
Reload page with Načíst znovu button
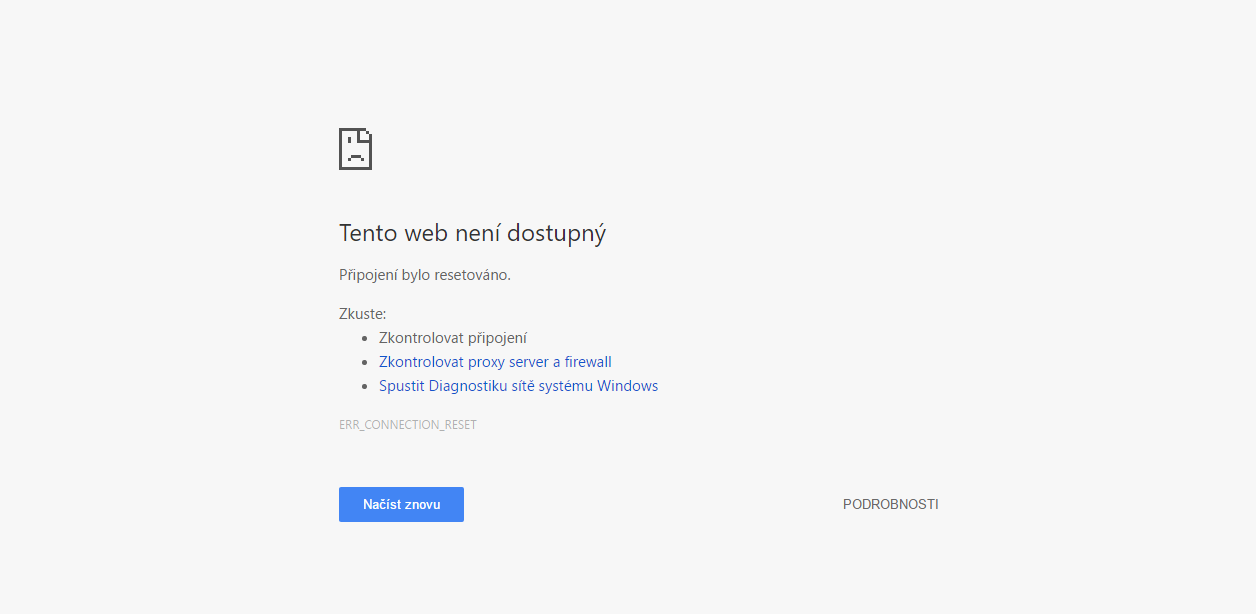[x=401, y=505]
